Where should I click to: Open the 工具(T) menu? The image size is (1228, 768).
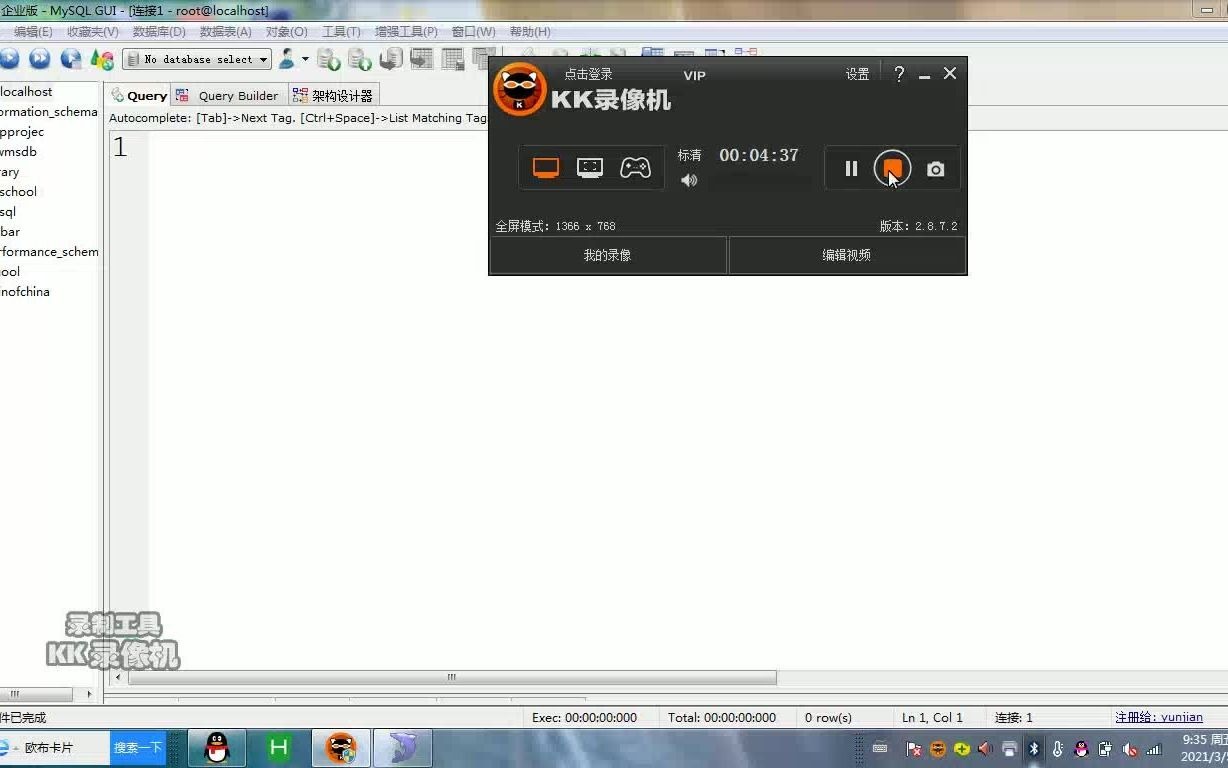point(341,31)
